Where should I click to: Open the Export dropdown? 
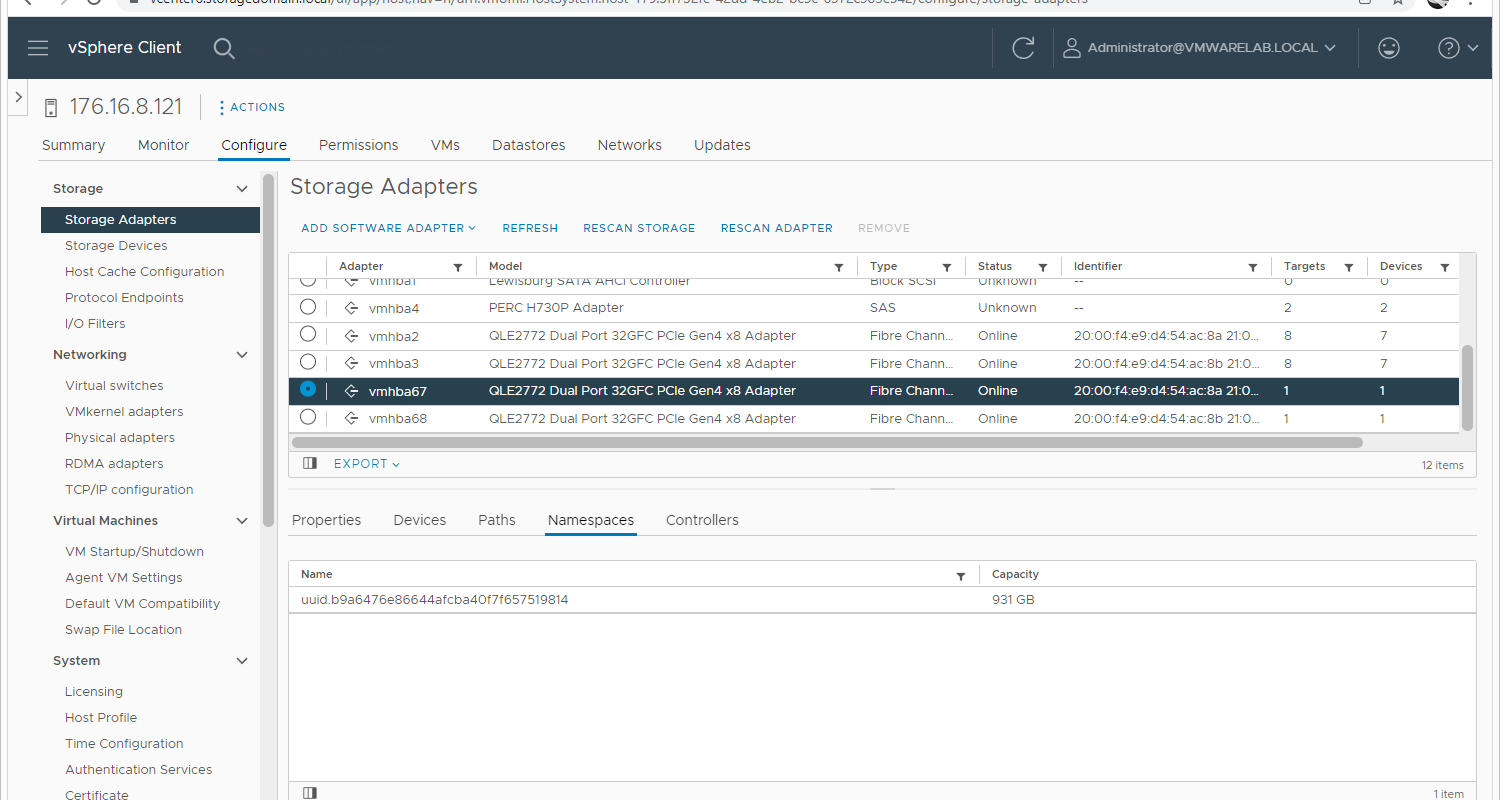(367, 464)
